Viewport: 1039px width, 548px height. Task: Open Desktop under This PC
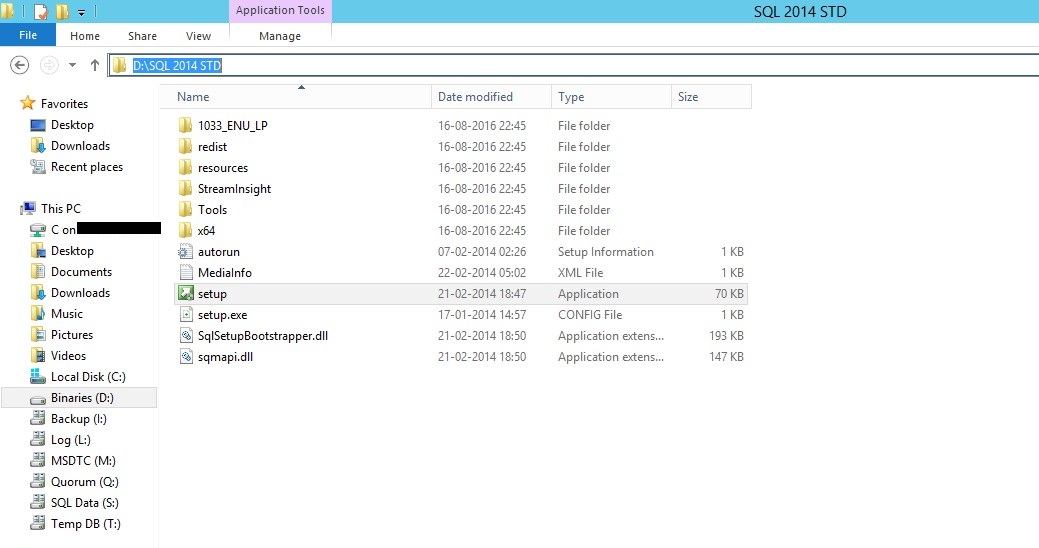72,251
